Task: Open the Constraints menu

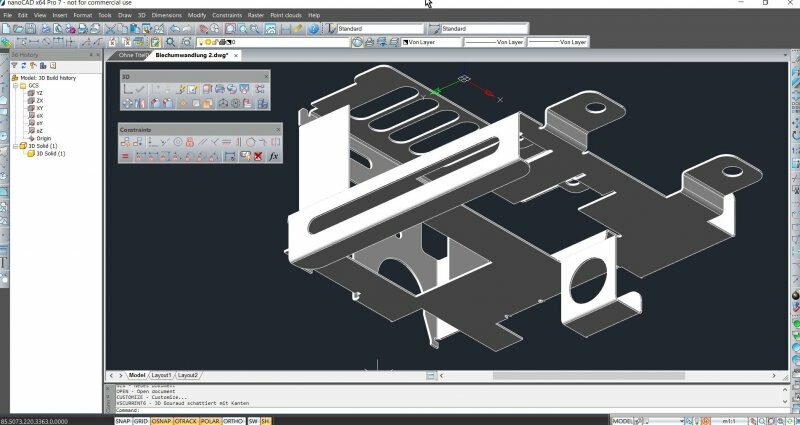Action: click(227, 16)
